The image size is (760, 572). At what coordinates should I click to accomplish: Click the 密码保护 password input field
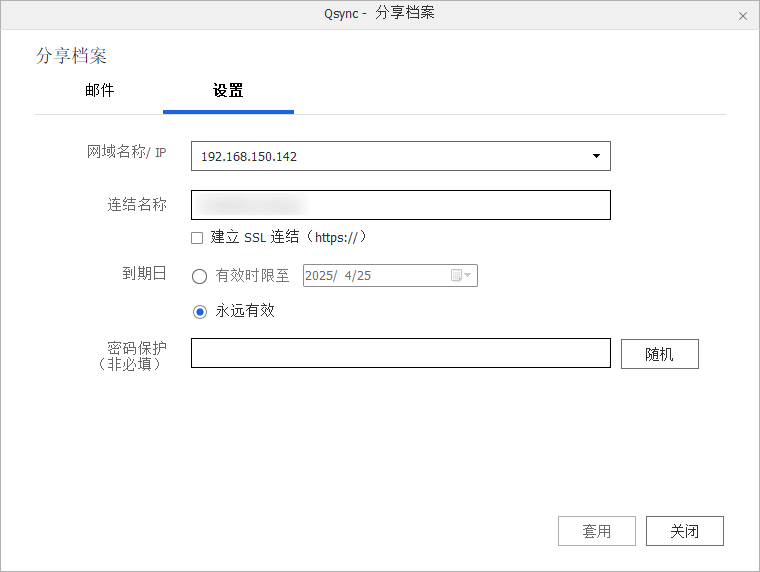pos(401,353)
